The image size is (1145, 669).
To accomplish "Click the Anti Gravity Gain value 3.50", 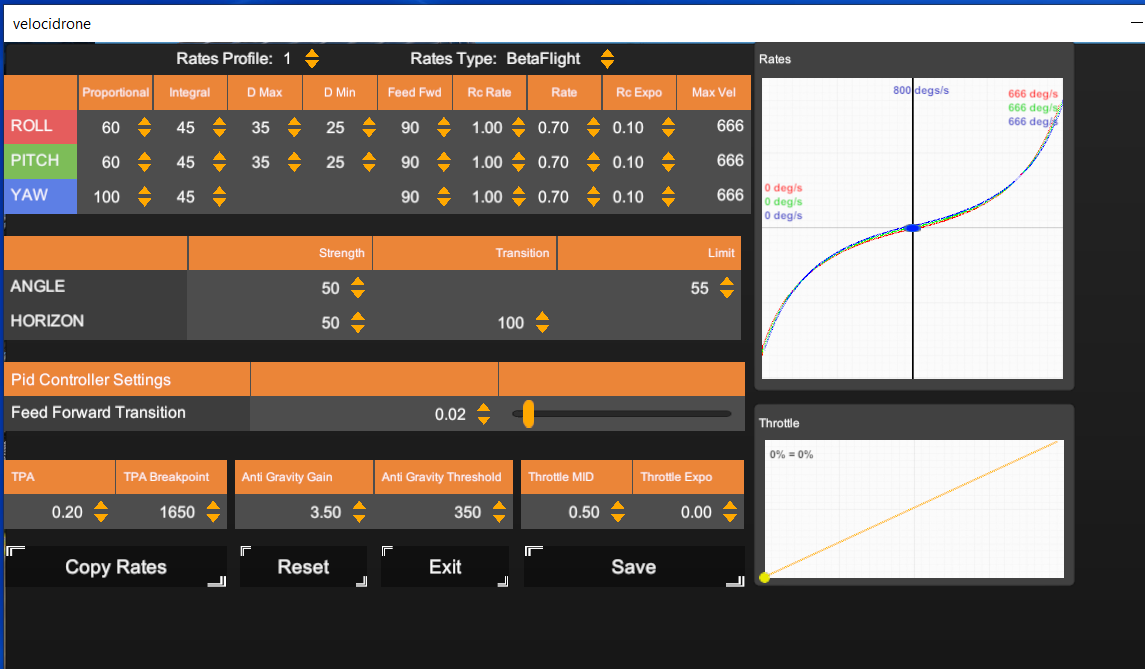I will tap(326, 512).
